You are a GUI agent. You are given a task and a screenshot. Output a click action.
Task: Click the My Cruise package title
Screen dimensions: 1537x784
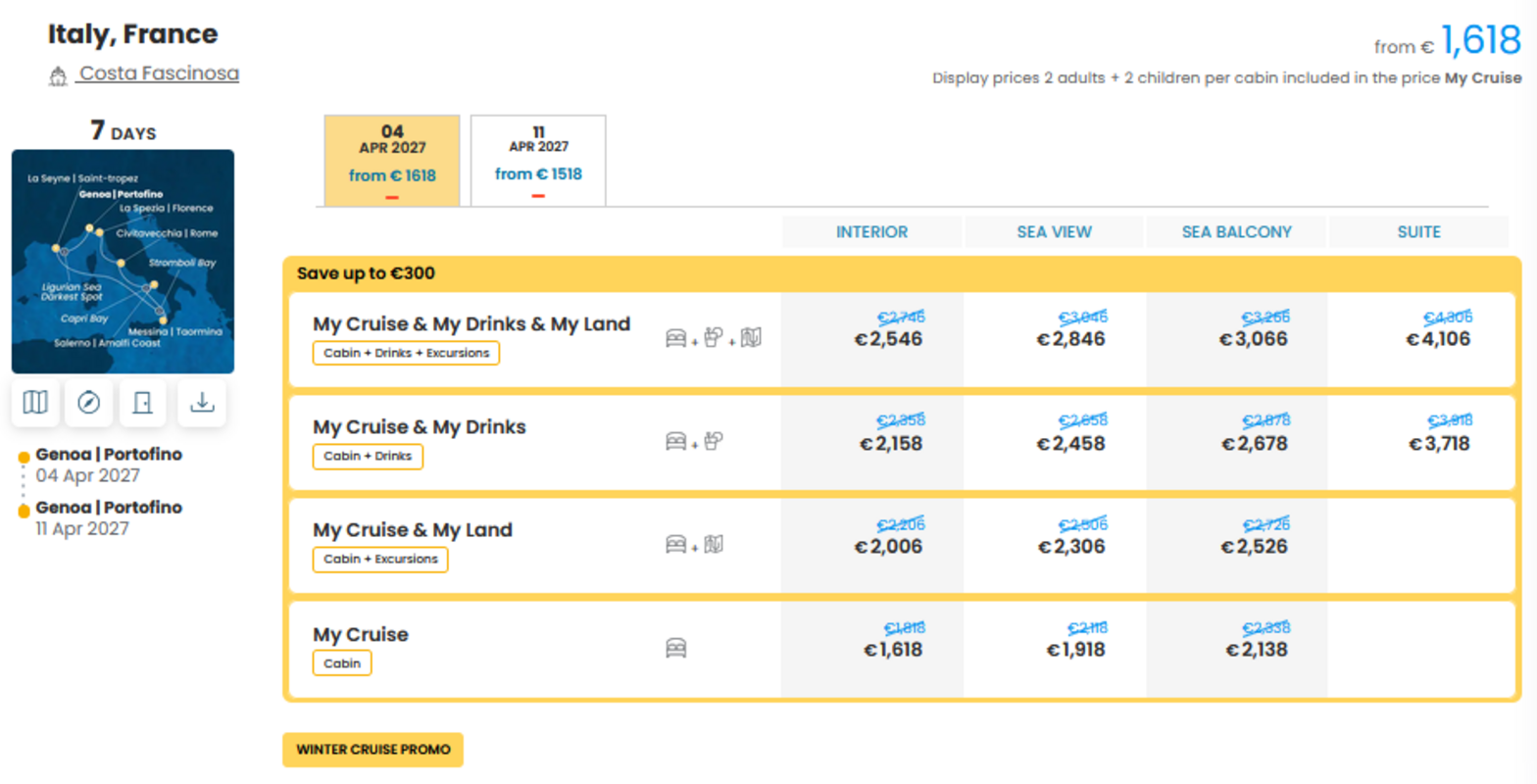pos(361,634)
